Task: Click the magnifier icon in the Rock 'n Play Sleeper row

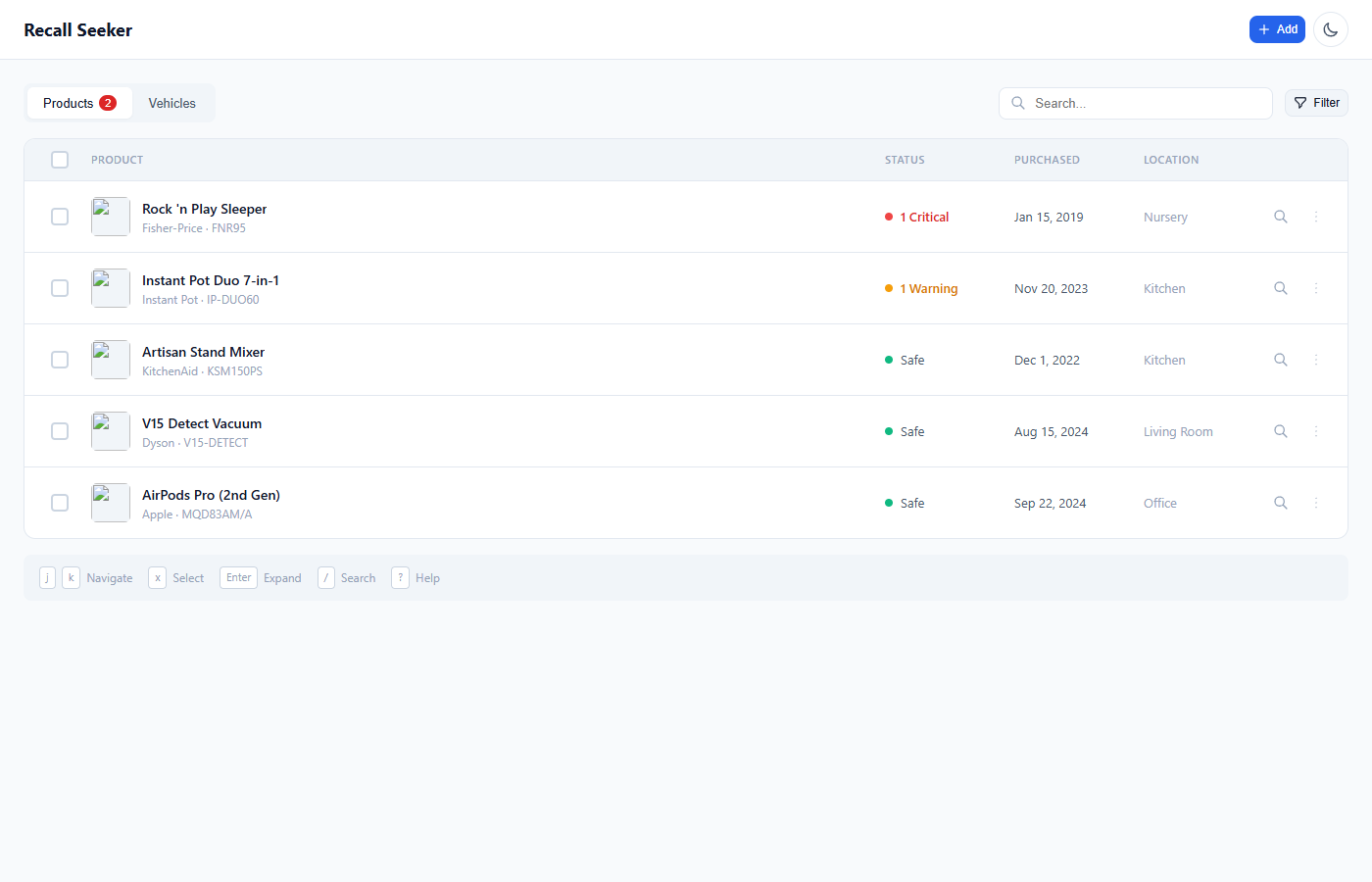Action: coord(1281,217)
